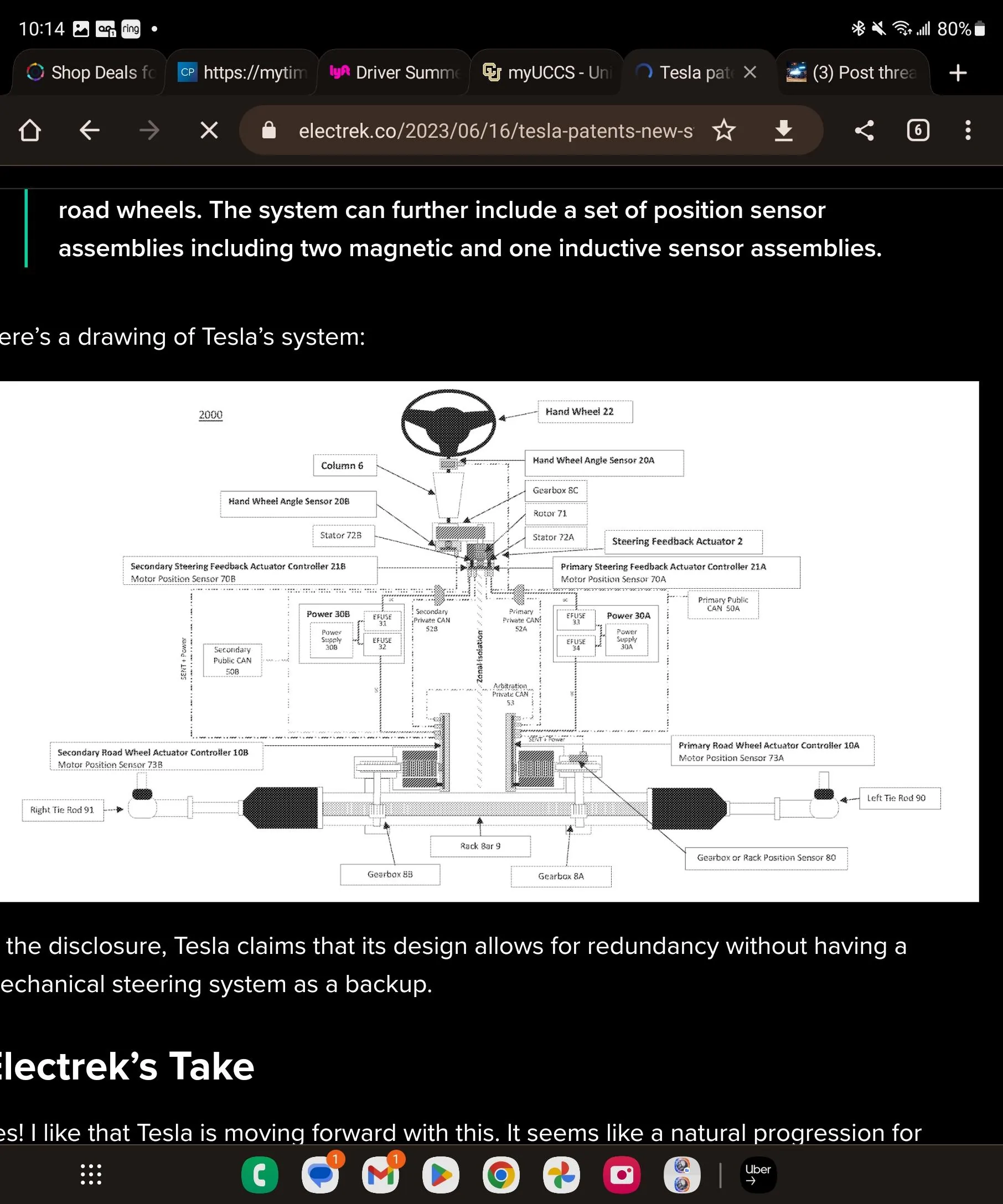Tap the forward navigation arrow
The width and height of the screenshot is (1003, 1204).
pyautogui.click(x=149, y=131)
